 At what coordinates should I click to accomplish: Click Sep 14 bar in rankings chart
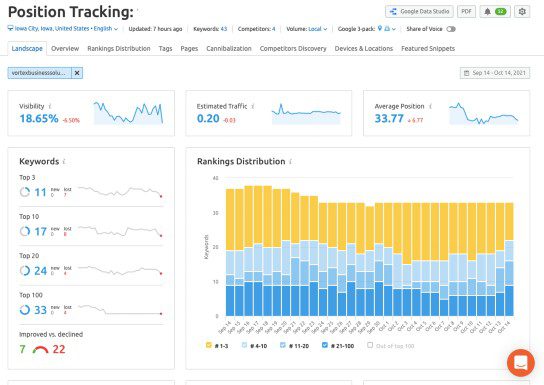pos(230,252)
